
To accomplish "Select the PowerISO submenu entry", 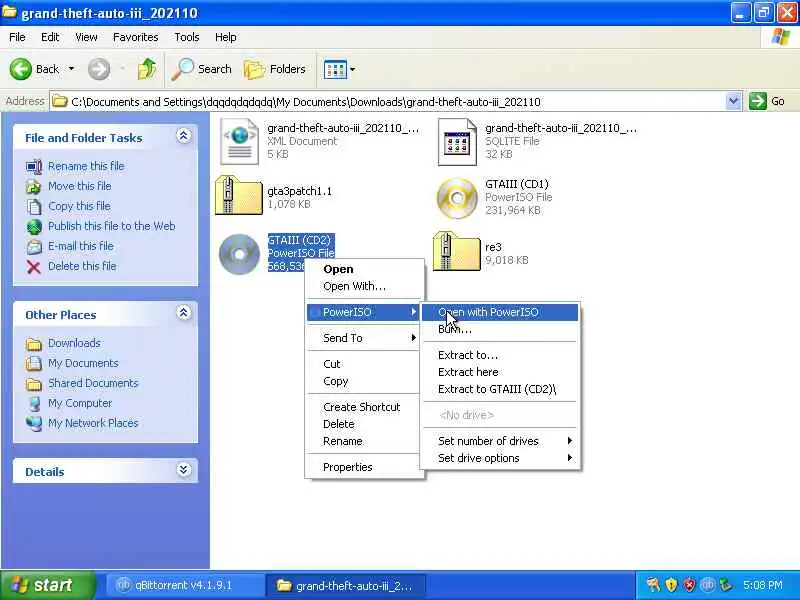I will (x=365, y=312).
